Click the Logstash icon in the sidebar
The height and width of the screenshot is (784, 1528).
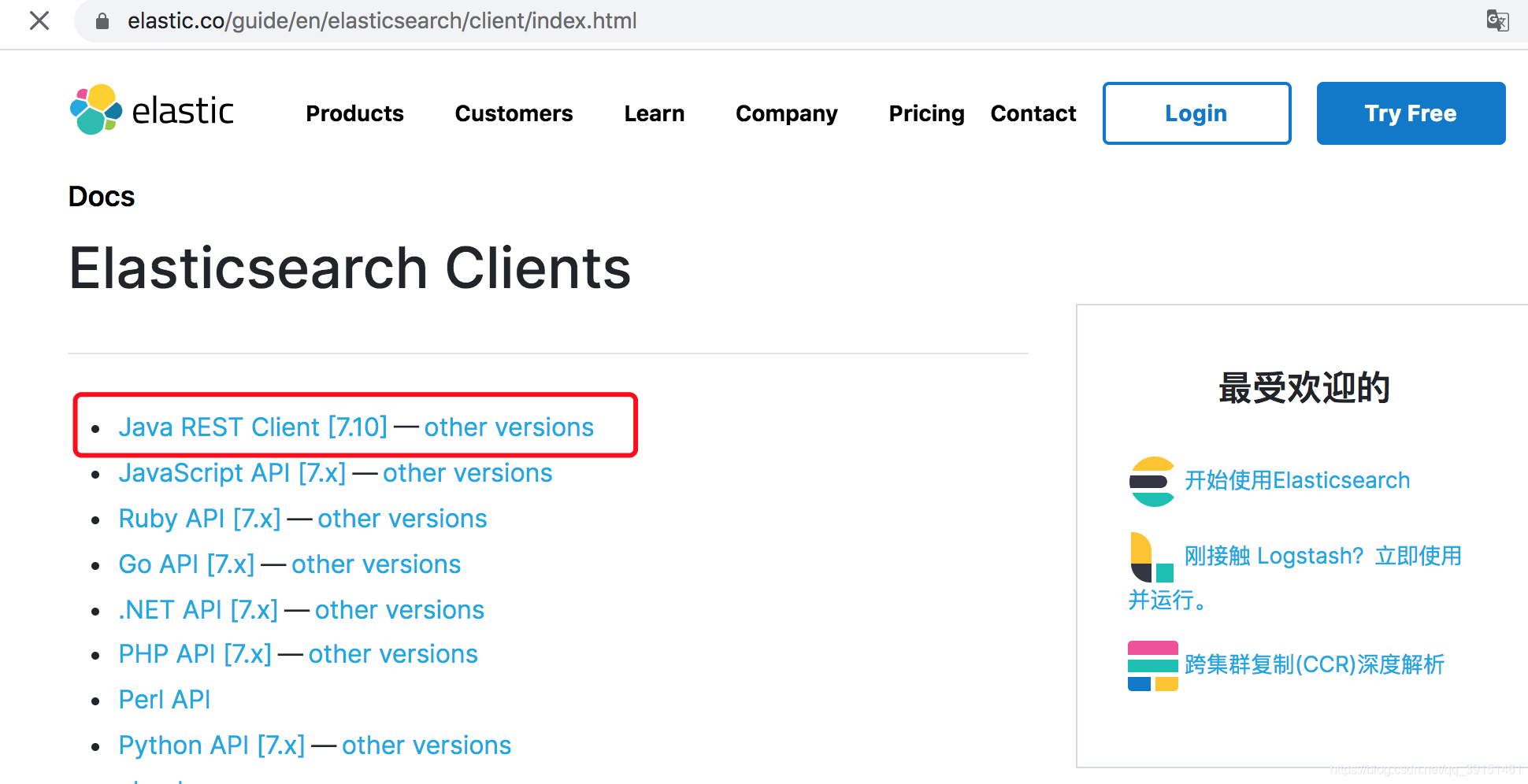1152,557
